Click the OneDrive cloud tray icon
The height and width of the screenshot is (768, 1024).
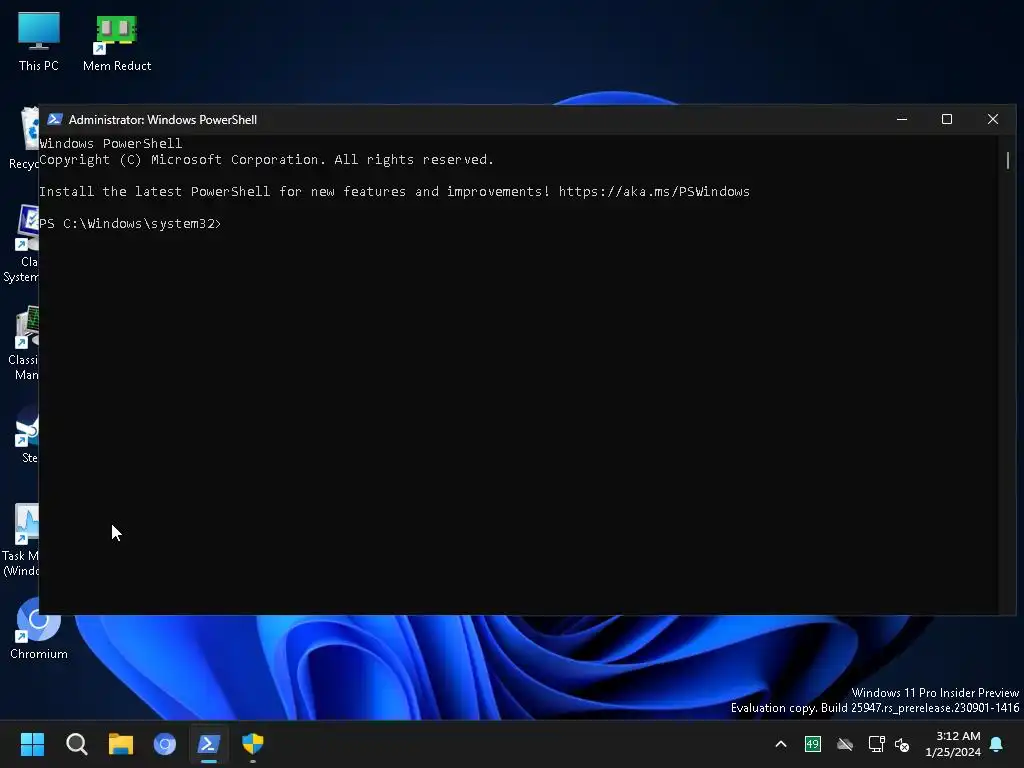844,744
